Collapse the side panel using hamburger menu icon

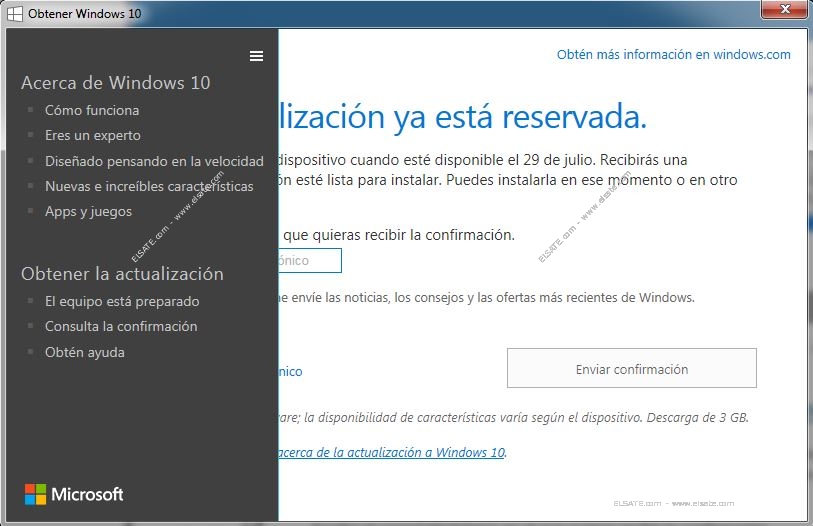(256, 56)
